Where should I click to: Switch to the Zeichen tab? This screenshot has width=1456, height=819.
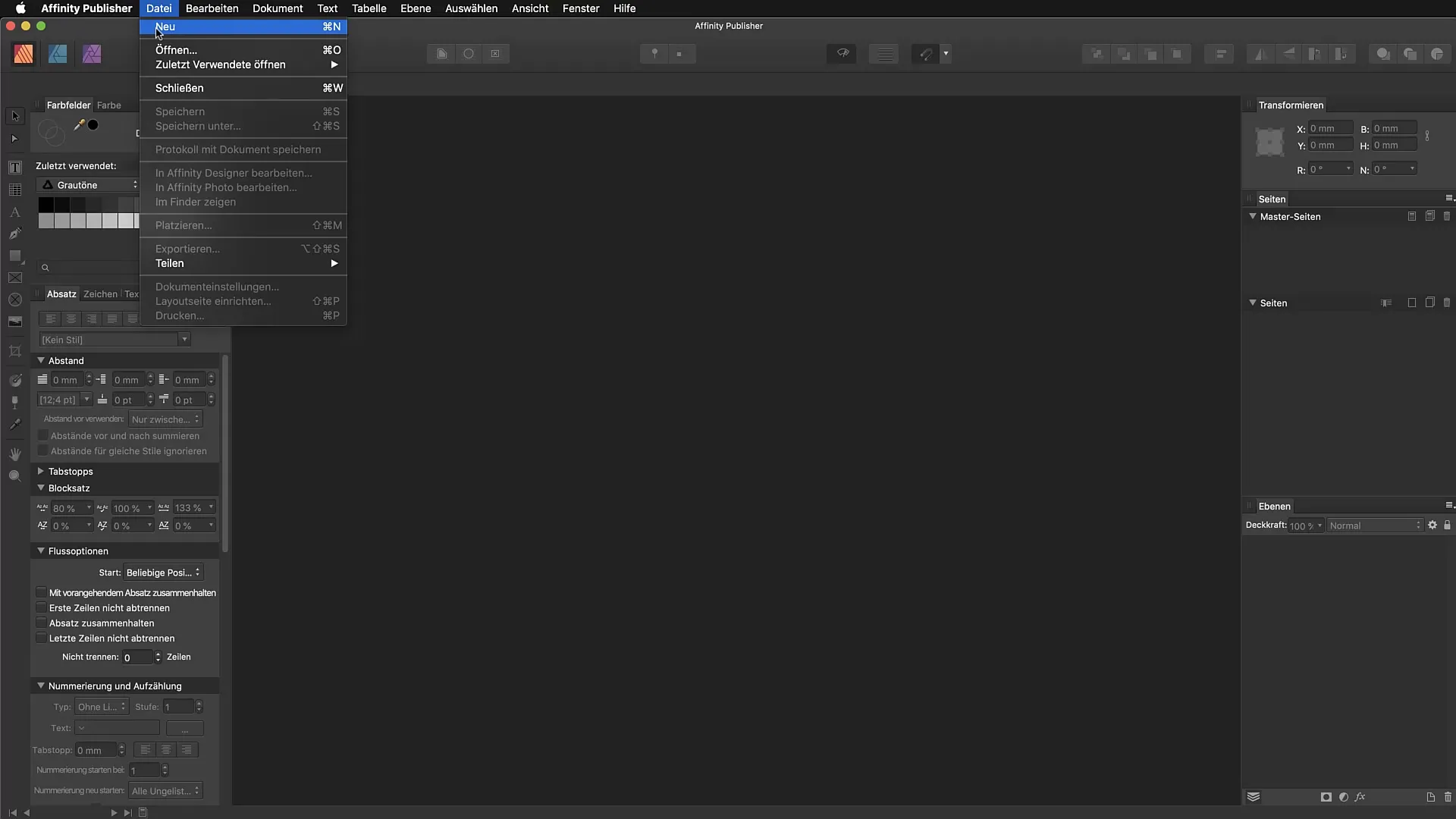[100, 294]
